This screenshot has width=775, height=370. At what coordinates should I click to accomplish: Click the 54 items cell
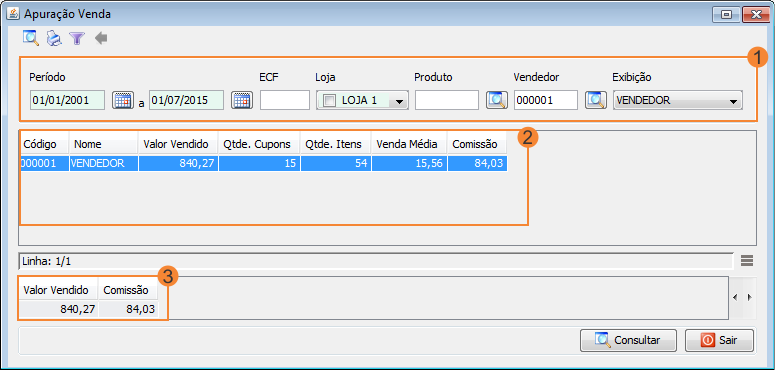pyautogui.click(x=336, y=164)
